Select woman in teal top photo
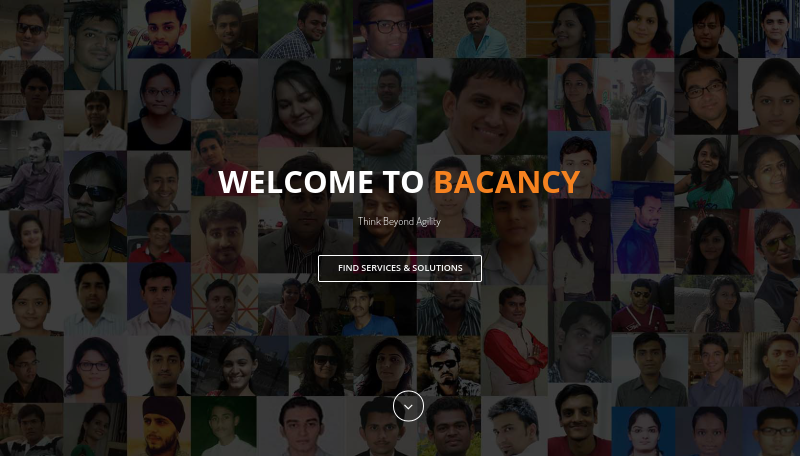800x456 pixels. [x=706, y=172]
